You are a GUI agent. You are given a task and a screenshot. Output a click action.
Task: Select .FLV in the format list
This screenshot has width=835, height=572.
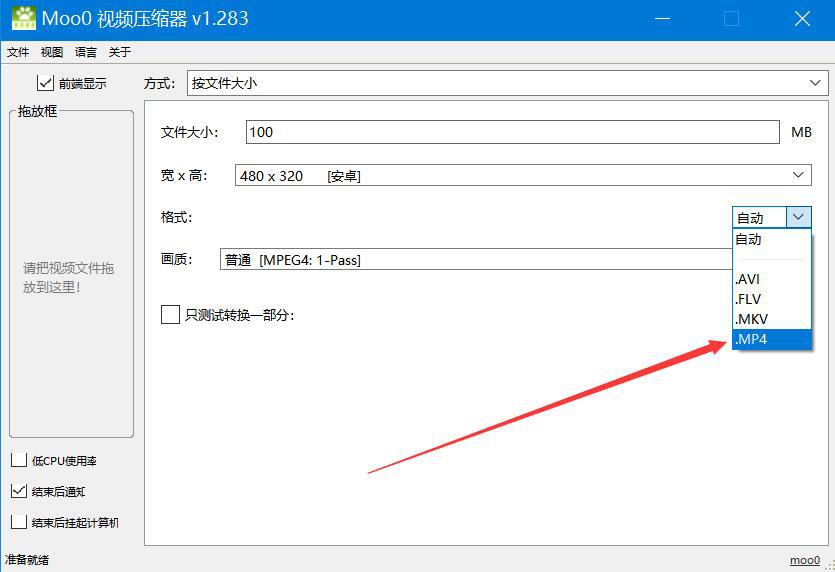click(x=772, y=299)
